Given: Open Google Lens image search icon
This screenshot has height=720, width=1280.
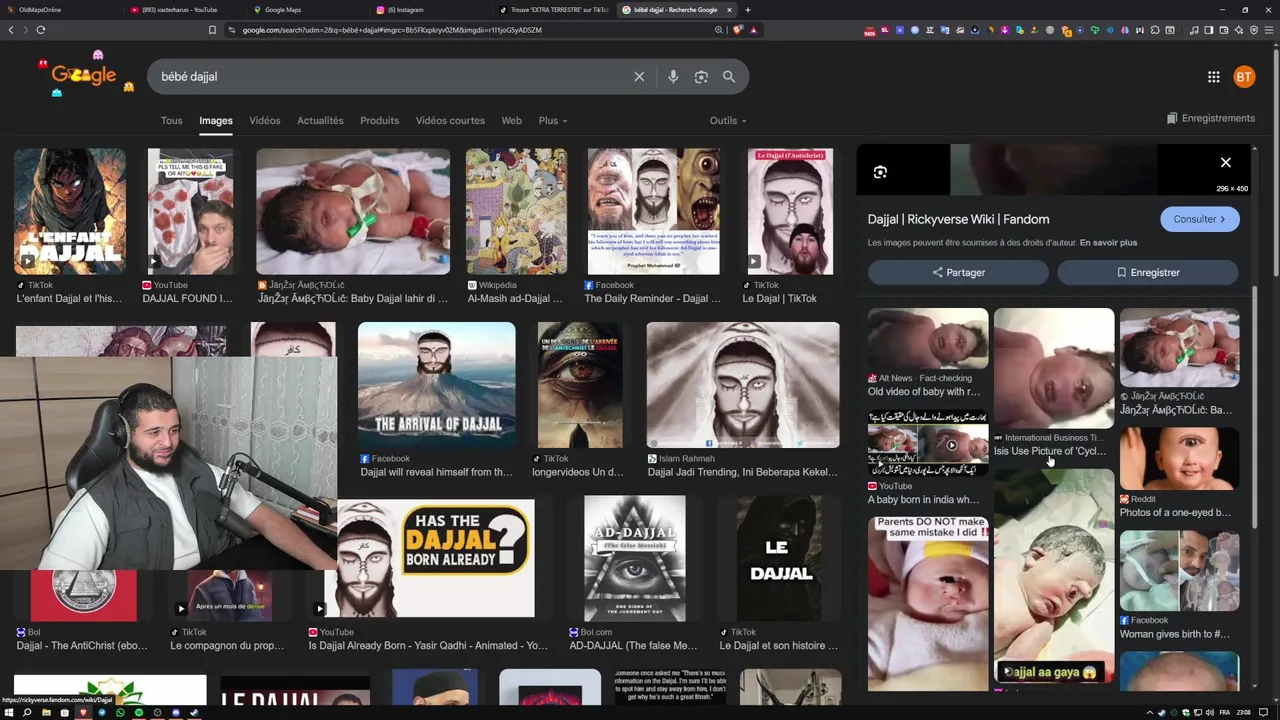Looking at the screenshot, I should pos(701,77).
